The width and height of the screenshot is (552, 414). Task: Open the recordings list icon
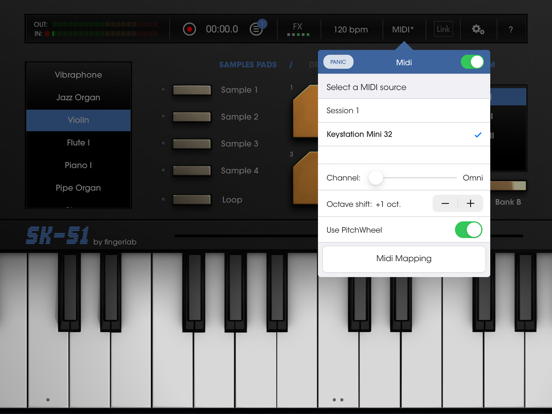click(x=257, y=29)
